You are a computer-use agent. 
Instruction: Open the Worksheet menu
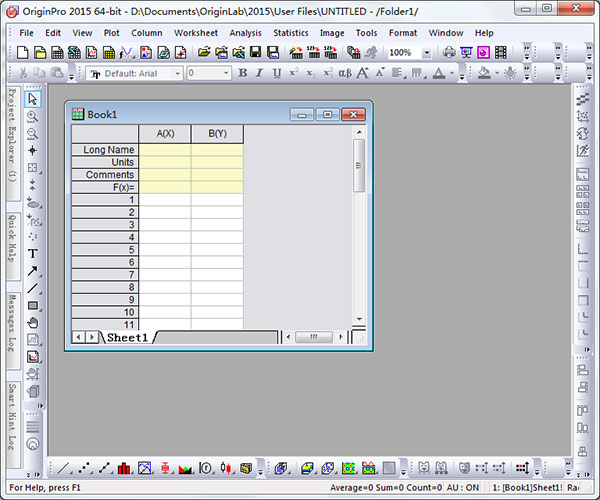196,33
